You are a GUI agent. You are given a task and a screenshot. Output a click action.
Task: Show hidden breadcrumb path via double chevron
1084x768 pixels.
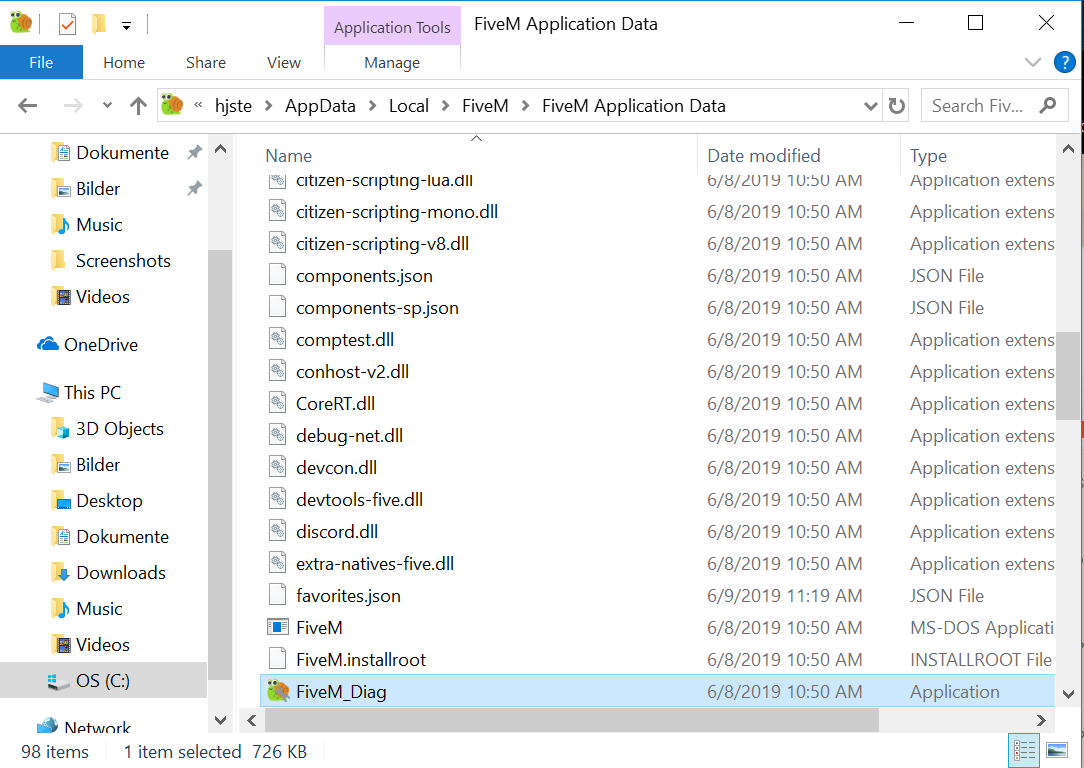click(198, 105)
